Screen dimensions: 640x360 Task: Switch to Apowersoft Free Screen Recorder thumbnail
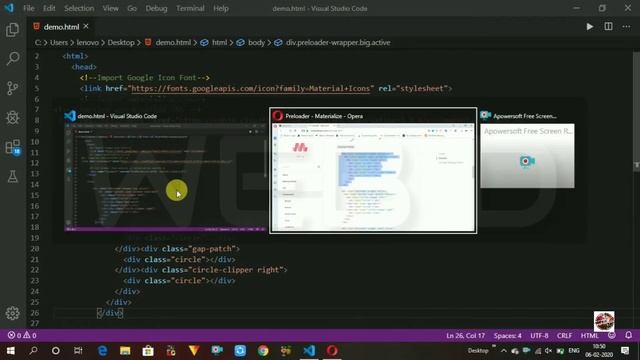tap(527, 150)
